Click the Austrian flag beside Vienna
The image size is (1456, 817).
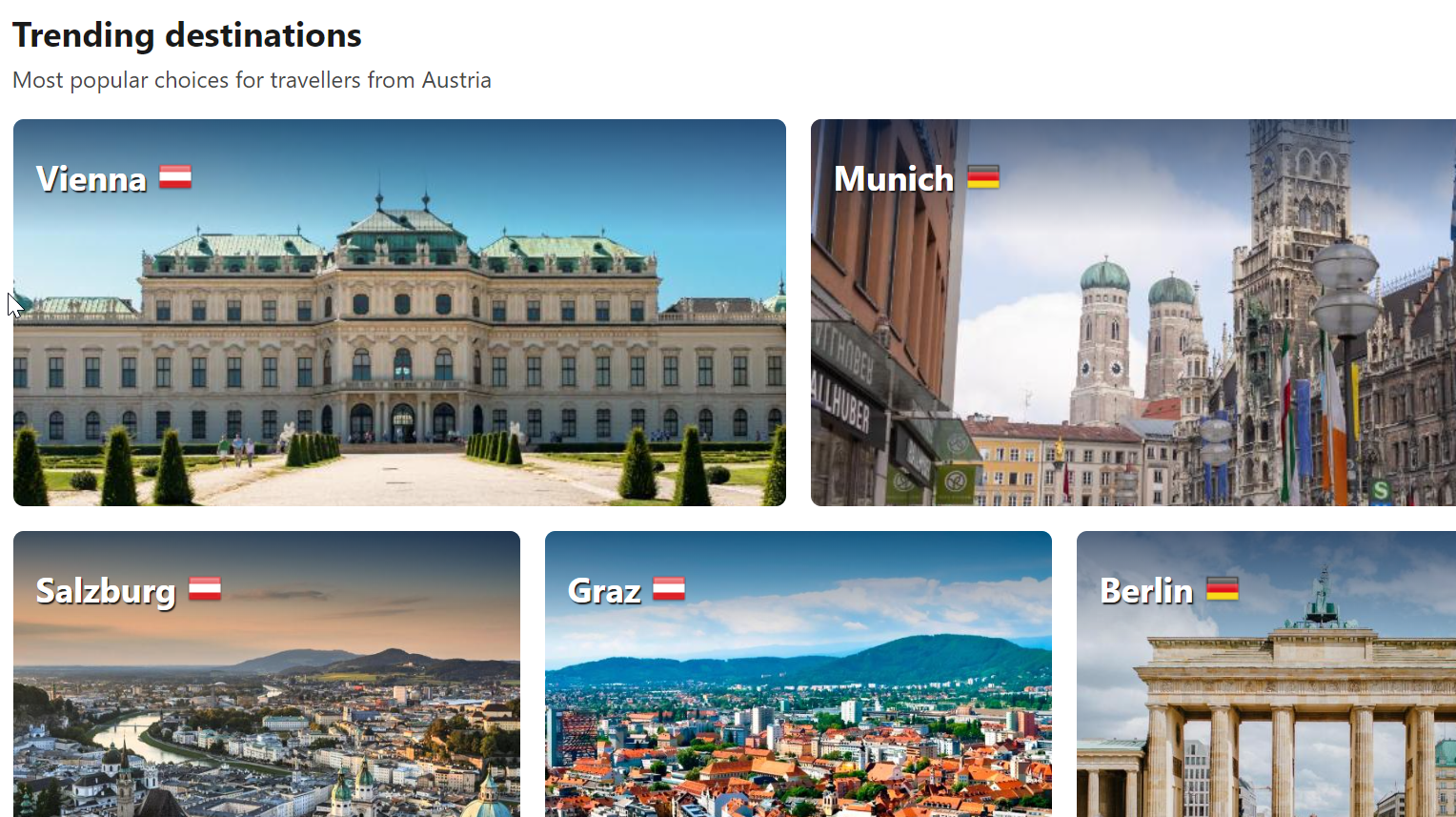click(175, 177)
